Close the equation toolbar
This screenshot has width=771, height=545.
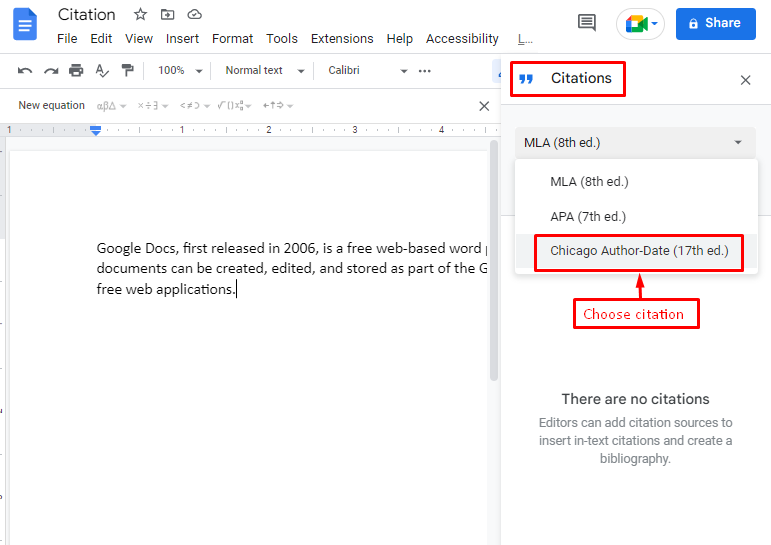pos(484,106)
